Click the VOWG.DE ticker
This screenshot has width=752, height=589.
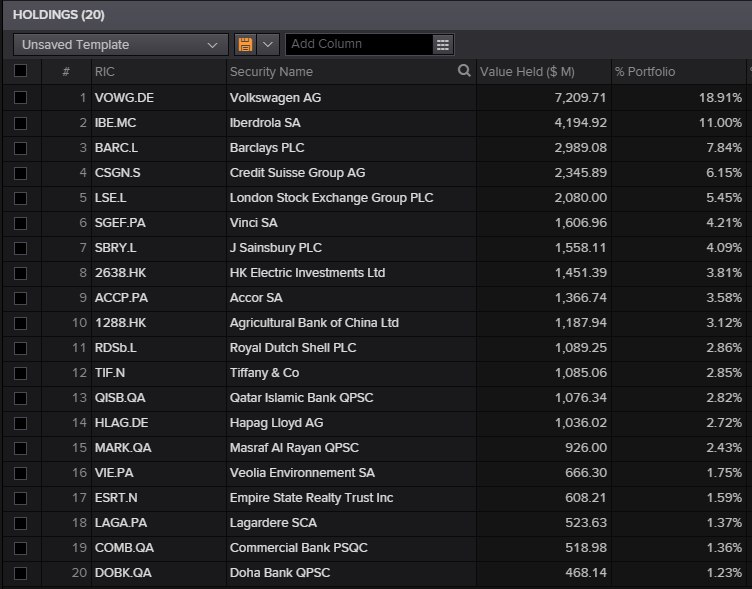[124, 98]
